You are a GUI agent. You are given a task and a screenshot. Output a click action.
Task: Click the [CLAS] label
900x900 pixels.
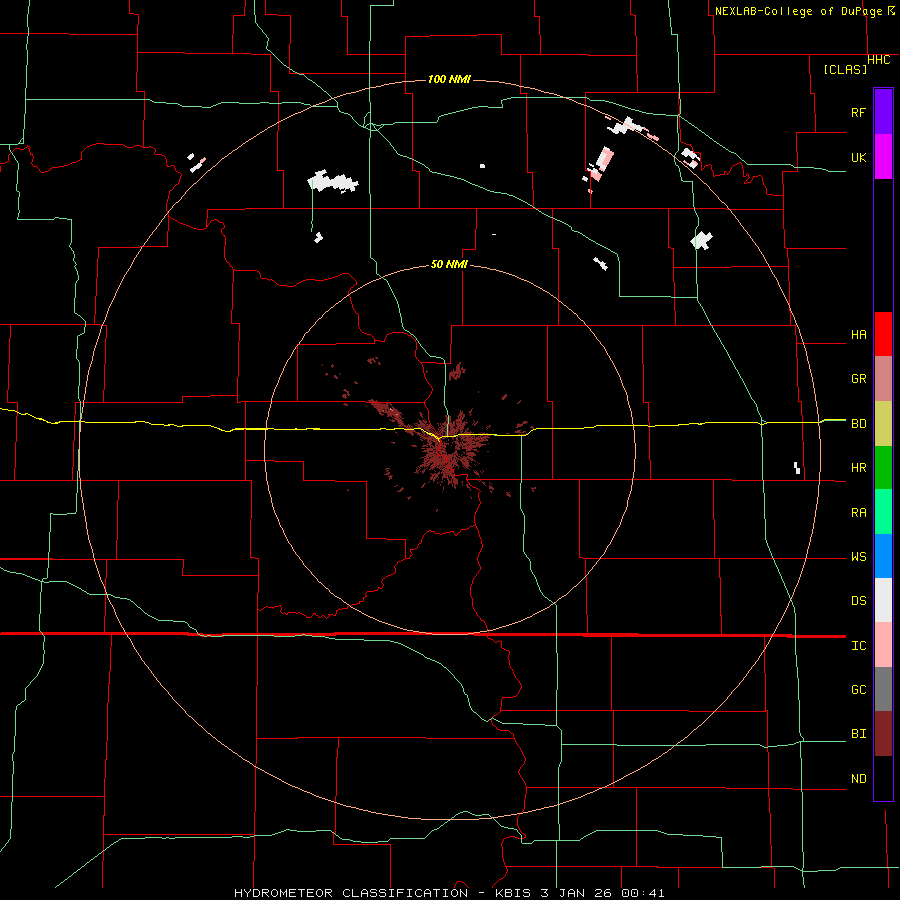(845, 69)
